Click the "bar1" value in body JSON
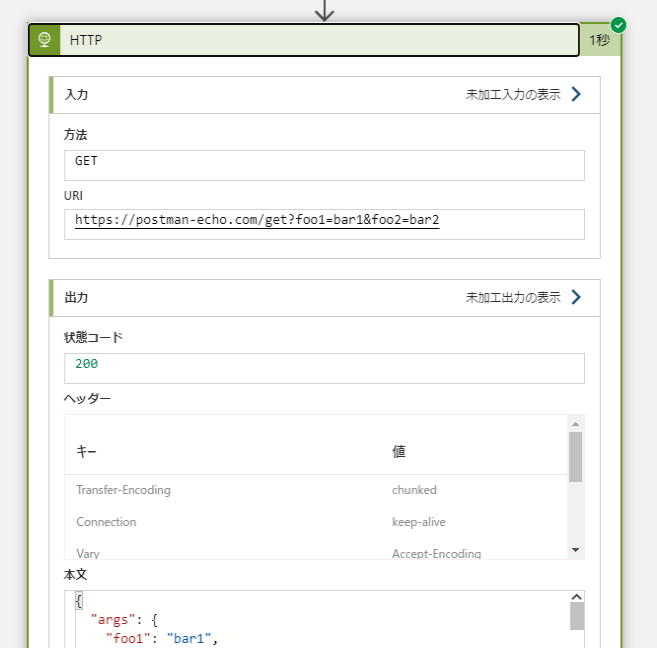Viewport: 657px width, 648px height. (189, 638)
